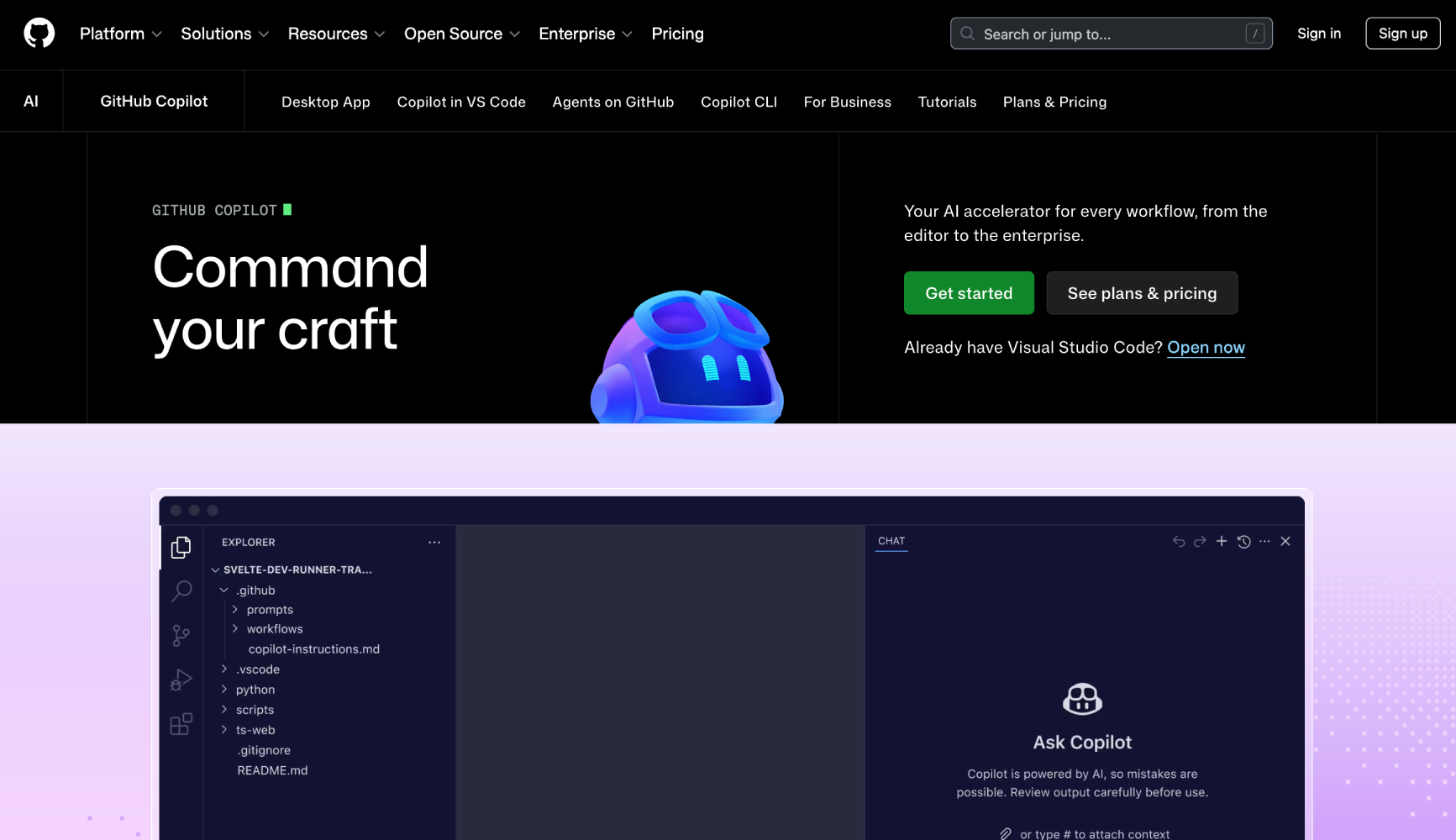Open the AI section link
Viewport: 1456px width, 840px height.
(31, 101)
